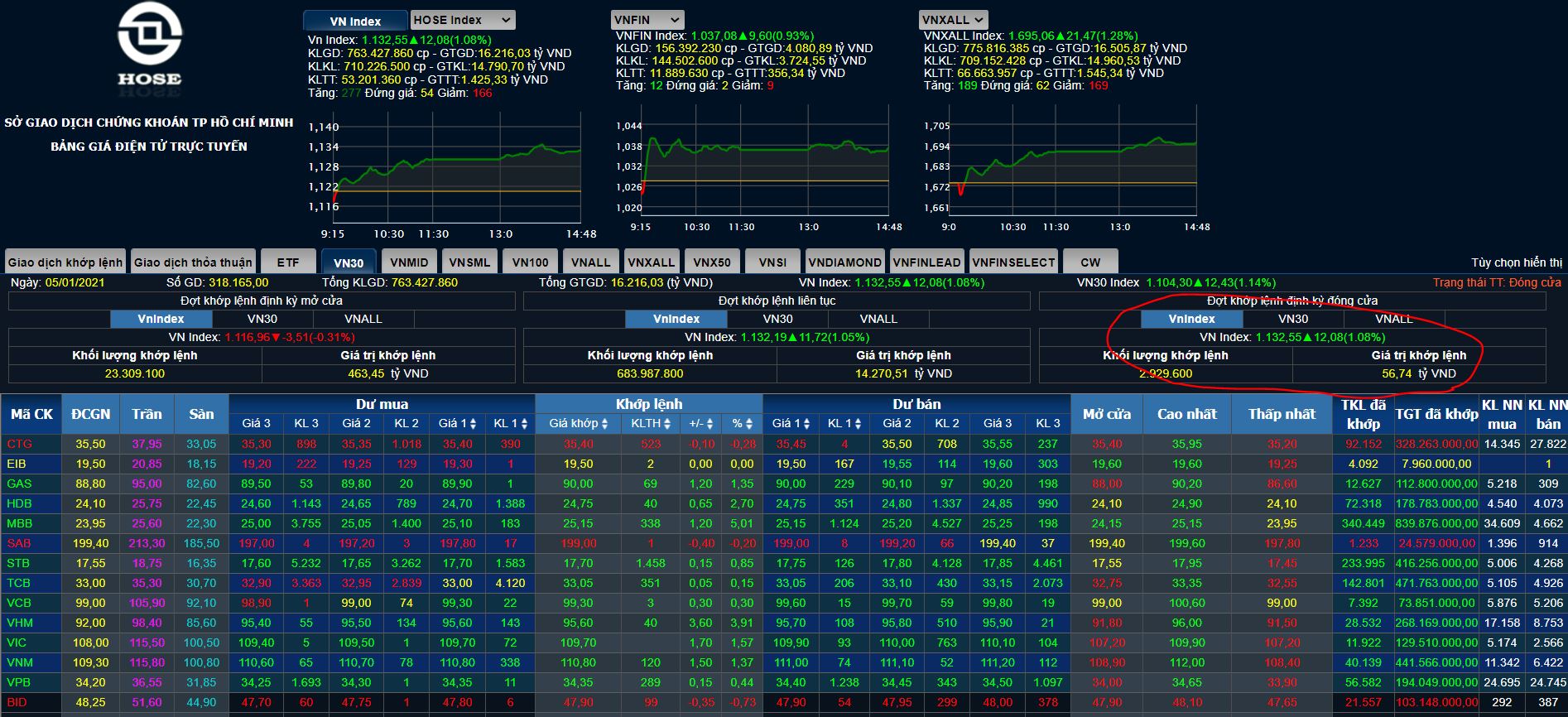Click the HOSE logo
This screenshot has height=717, width=1568.
(x=149, y=46)
